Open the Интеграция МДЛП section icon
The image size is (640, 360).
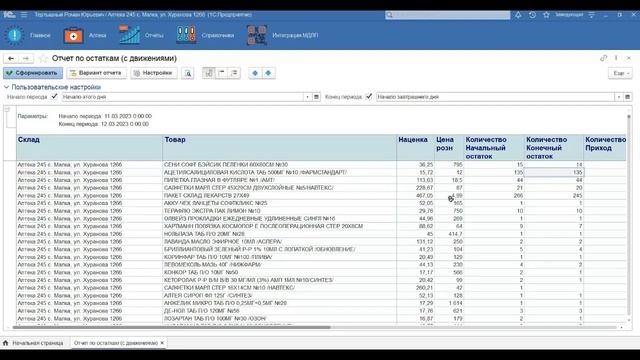click(257, 35)
